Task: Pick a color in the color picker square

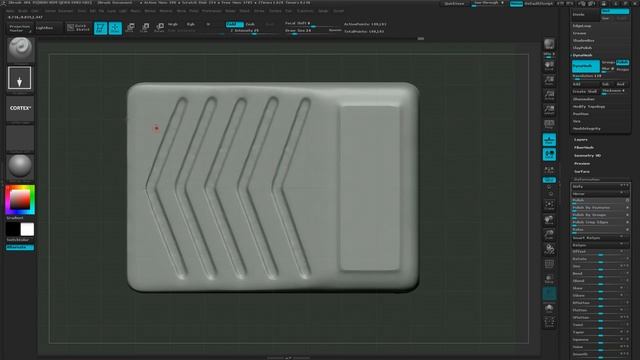Action: [20, 200]
